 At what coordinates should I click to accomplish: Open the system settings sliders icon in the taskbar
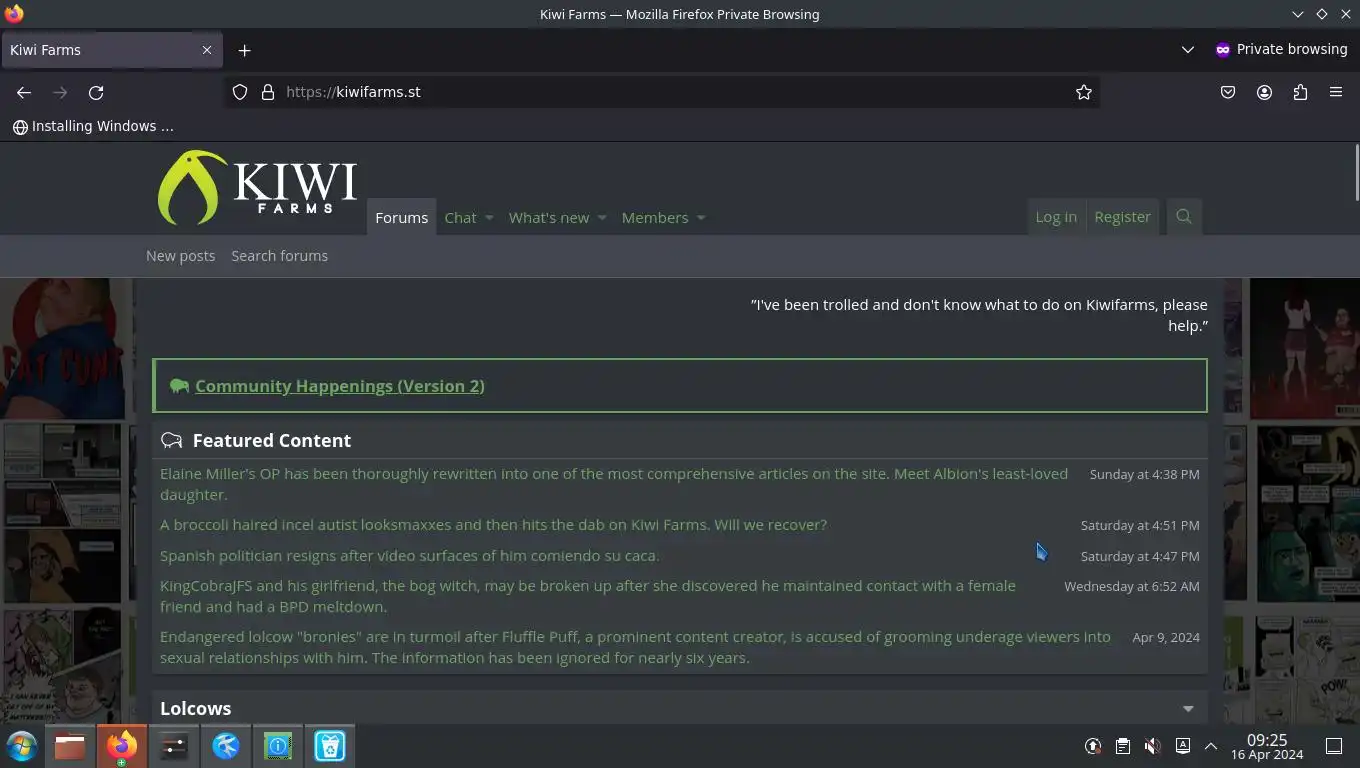(x=174, y=746)
